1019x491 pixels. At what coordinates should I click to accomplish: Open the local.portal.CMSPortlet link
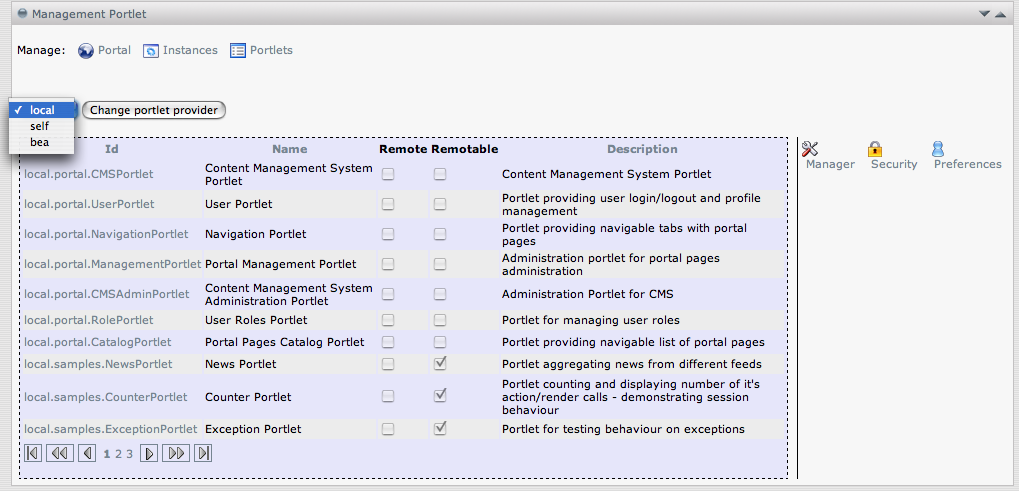[x=89, y=174]
